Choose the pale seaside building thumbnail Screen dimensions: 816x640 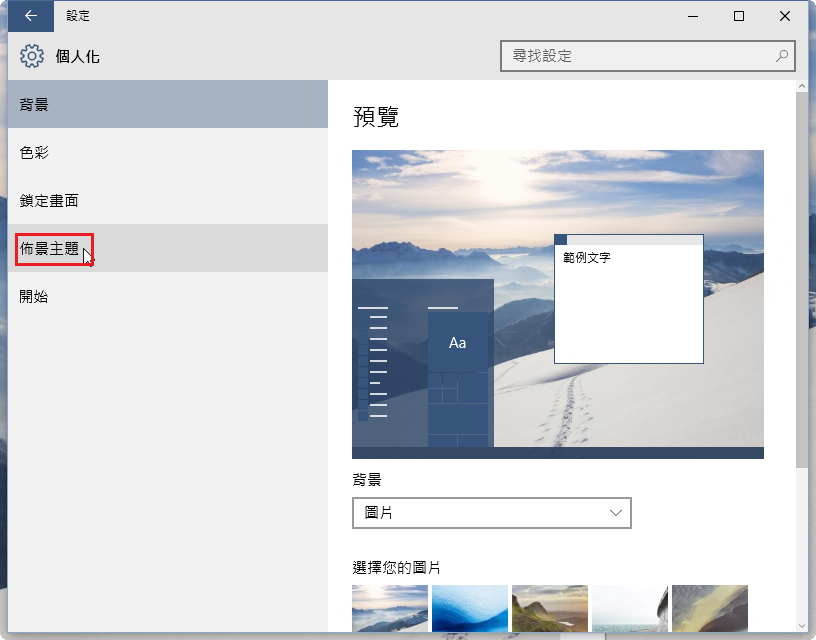[x=630, y=608]
